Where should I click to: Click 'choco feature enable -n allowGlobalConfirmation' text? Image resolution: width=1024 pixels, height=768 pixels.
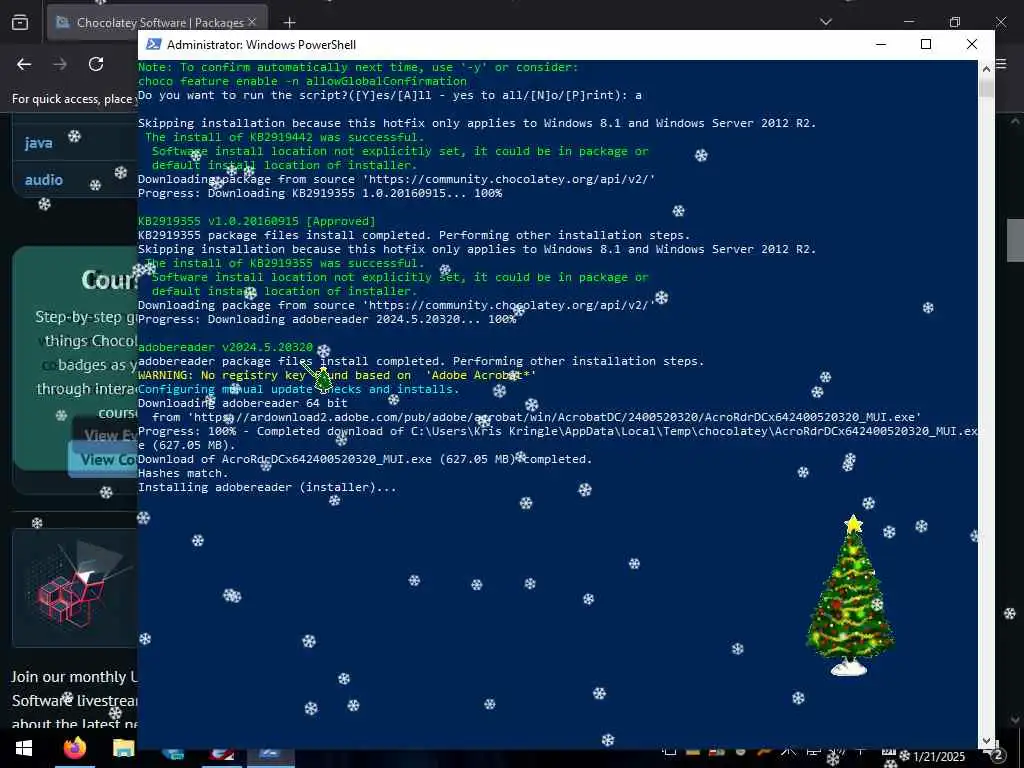pos(302,81)
